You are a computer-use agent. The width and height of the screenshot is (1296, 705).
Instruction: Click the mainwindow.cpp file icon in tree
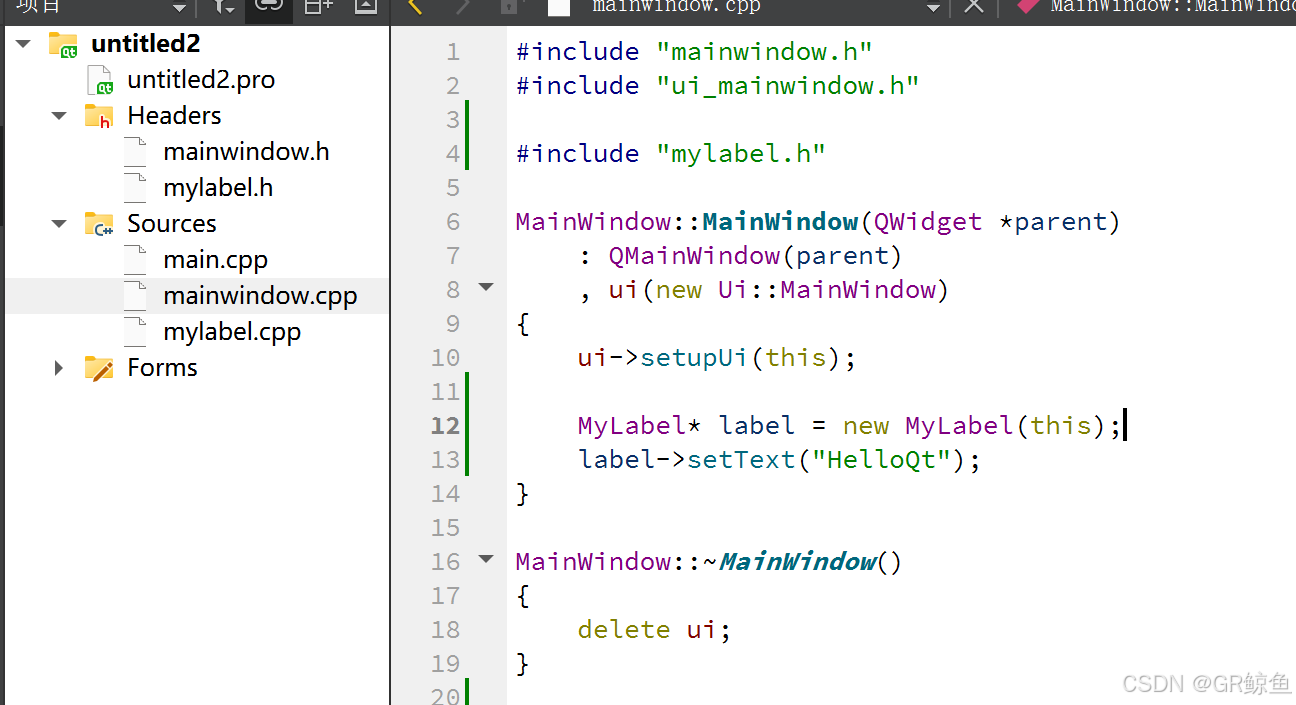pos(136,296)
